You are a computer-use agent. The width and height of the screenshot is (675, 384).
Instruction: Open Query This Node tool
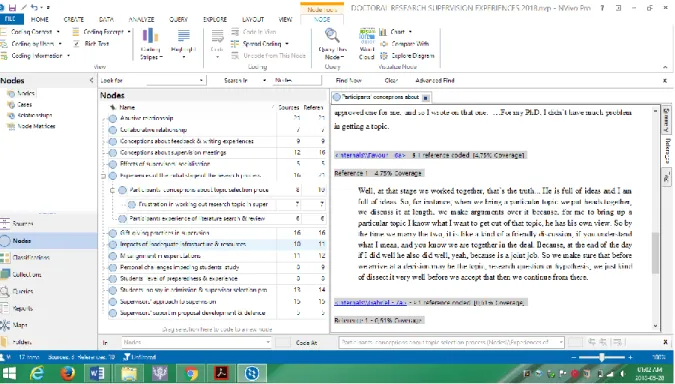(332, 43)
